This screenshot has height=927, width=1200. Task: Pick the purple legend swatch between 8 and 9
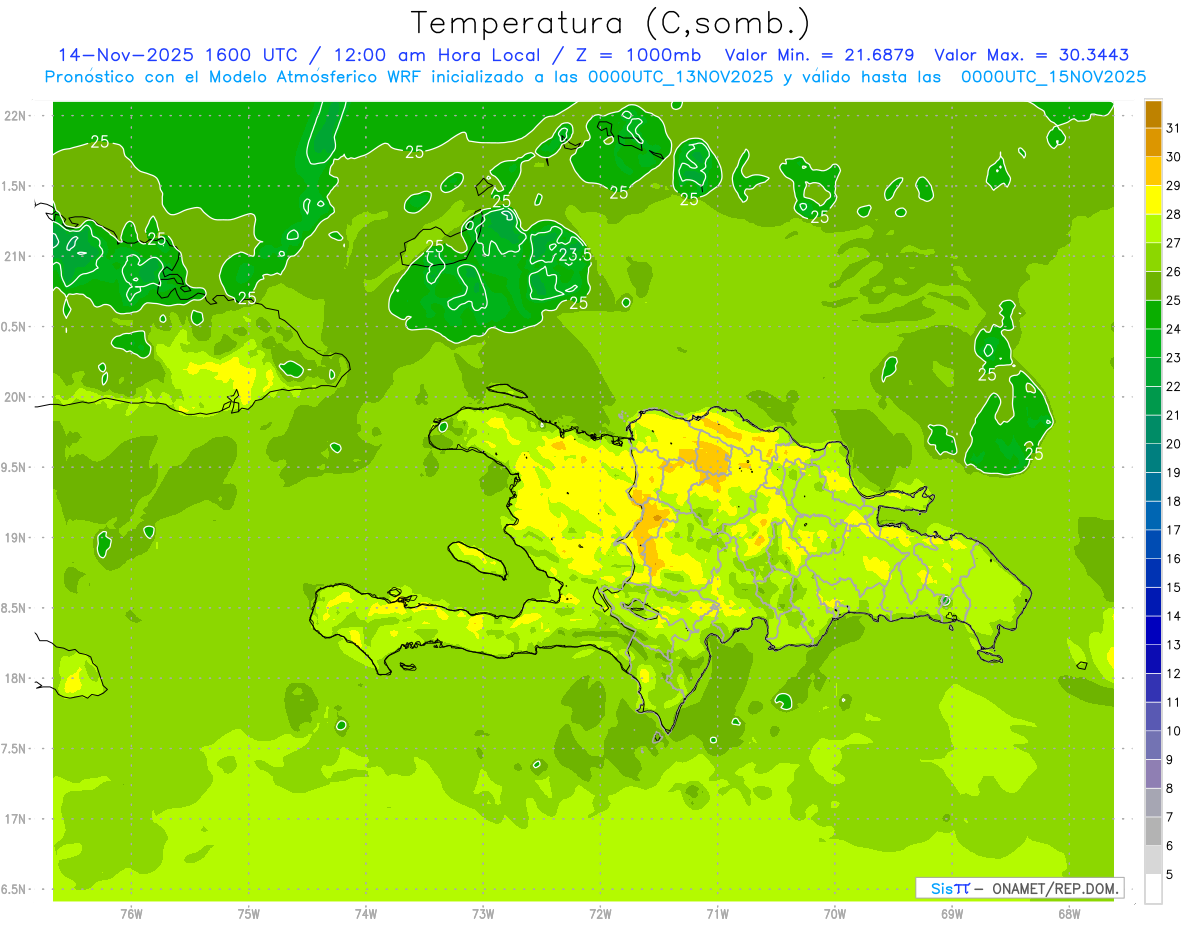(1154, 774)
